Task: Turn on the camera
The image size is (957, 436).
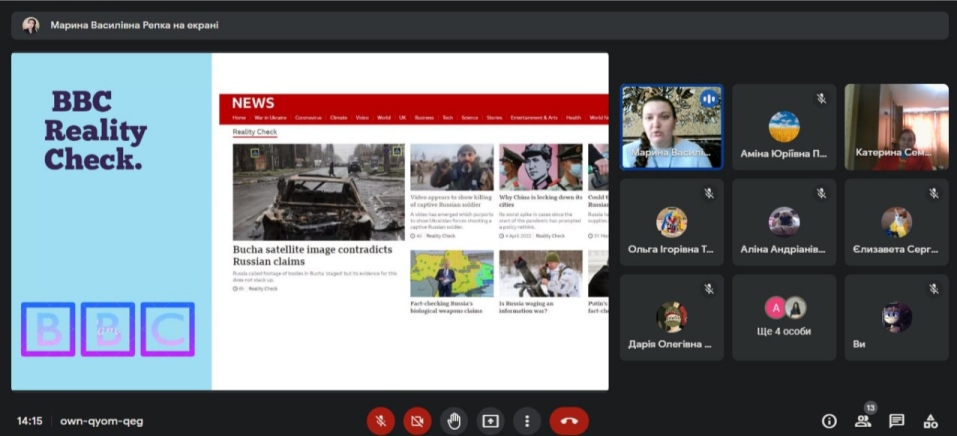Action: click(417, 421)
